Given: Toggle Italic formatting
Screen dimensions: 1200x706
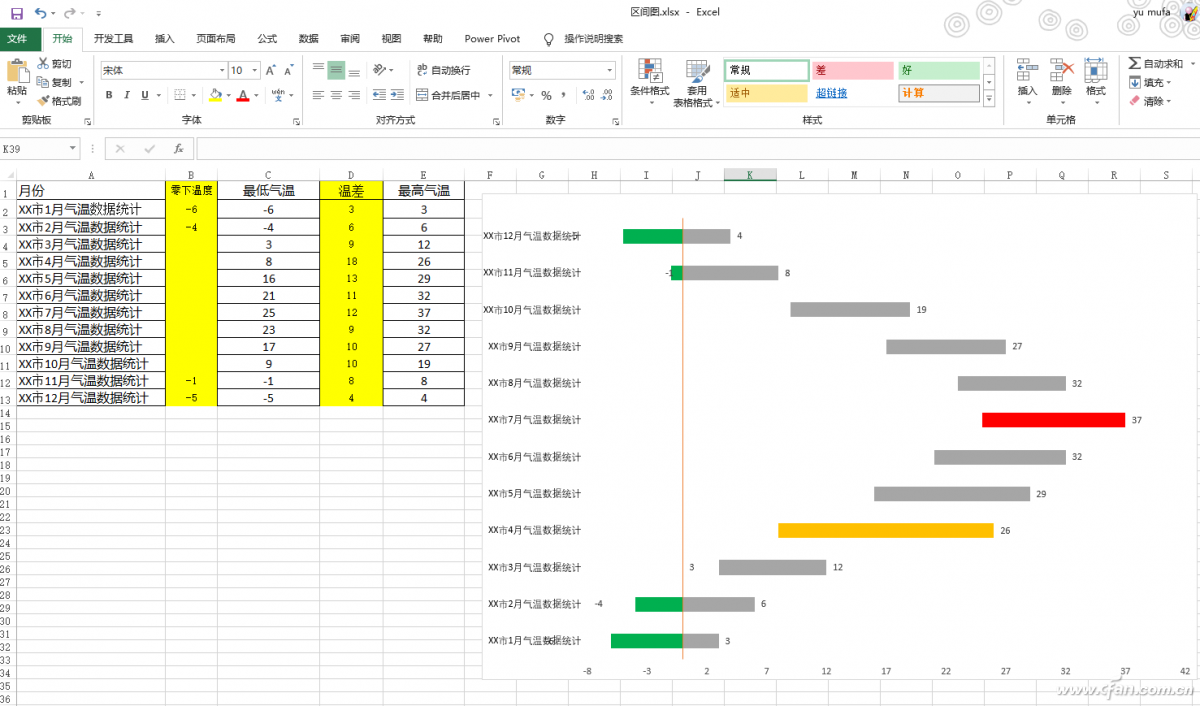Looking at the screenshot, I should point(127,95).
